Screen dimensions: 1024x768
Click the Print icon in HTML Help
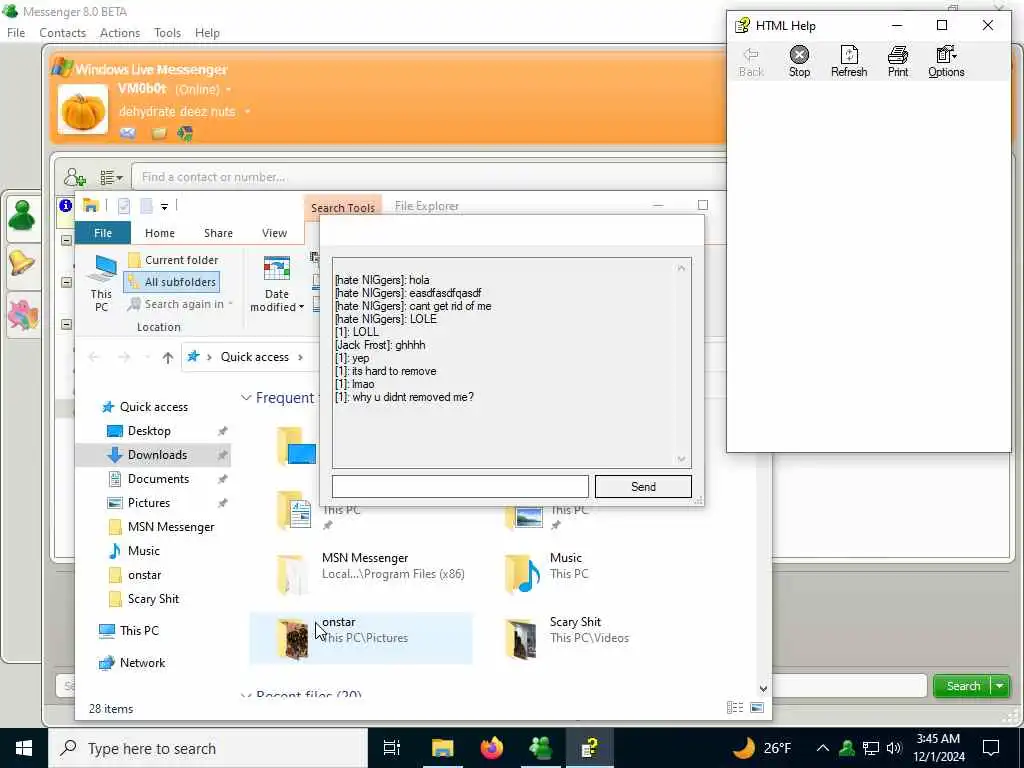(897, 61)
